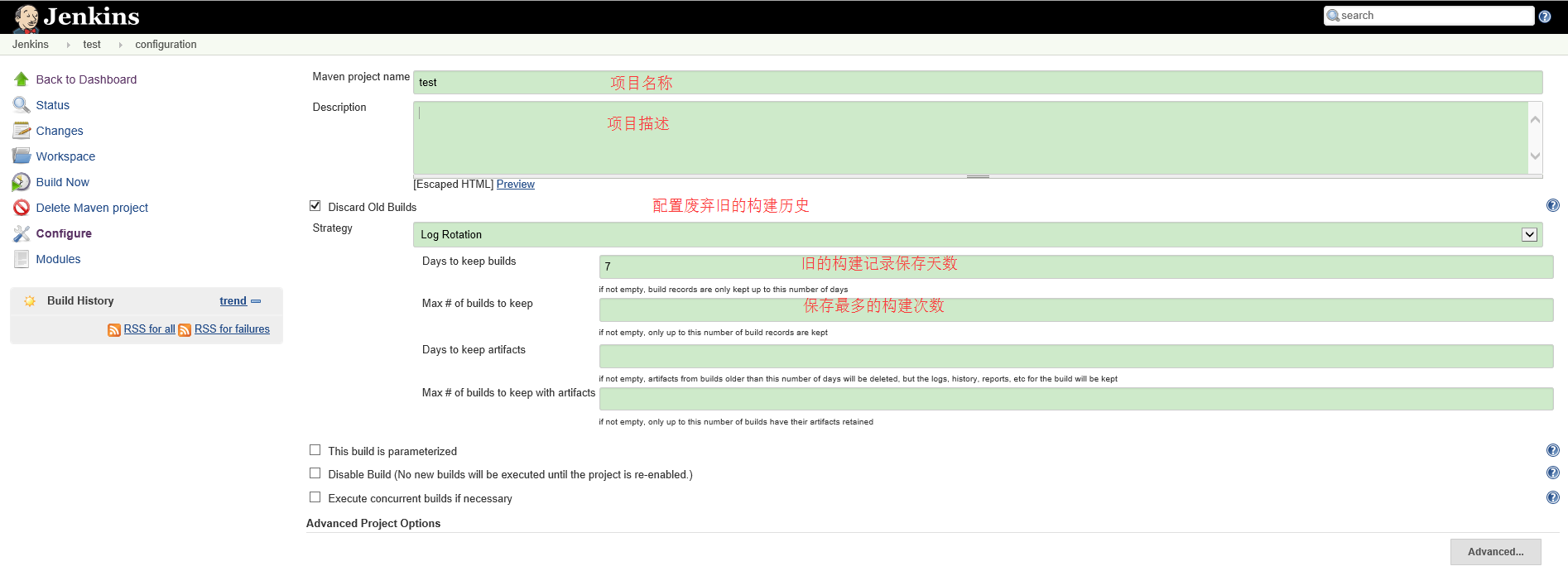Click the description scrollbar up arrow
The width and height of the screenshot is (1568, 571).
1535,120
